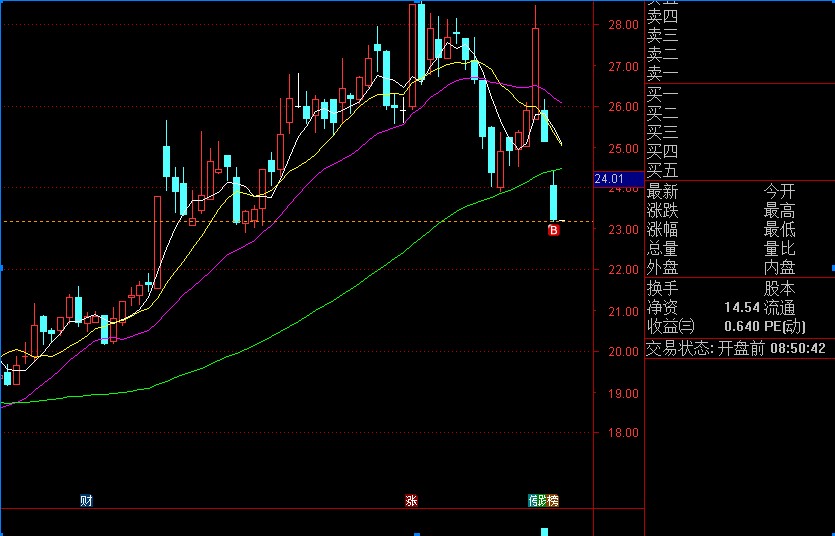Click the 26.00 price axis label

pos(624,107)
